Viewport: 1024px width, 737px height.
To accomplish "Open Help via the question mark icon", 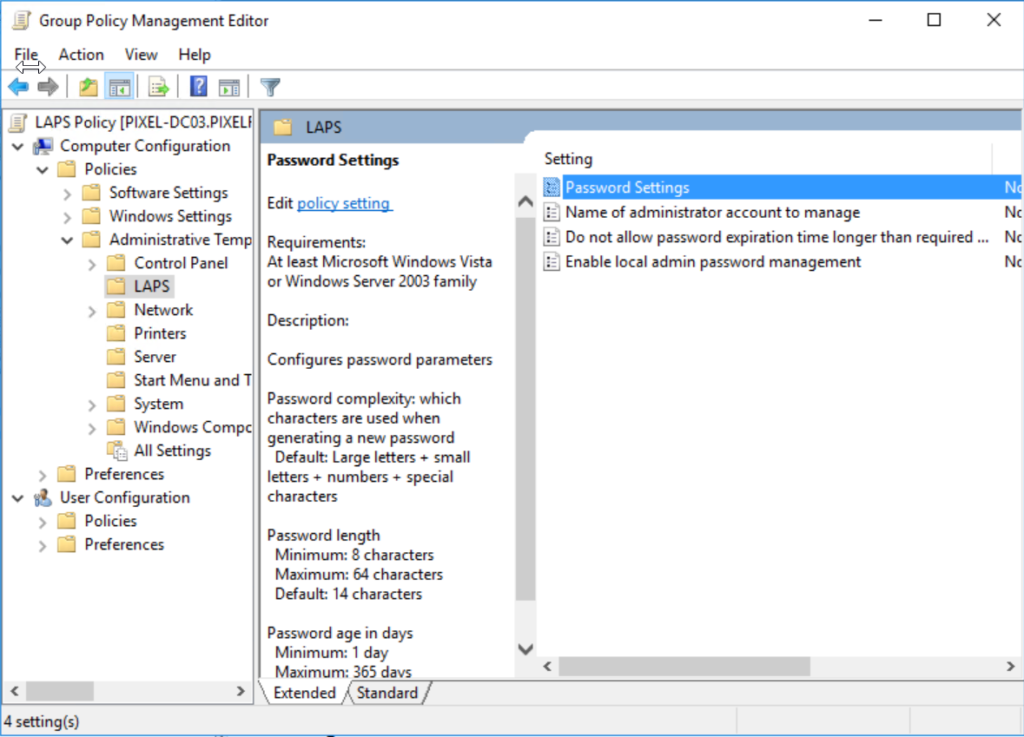I will 198,86.
